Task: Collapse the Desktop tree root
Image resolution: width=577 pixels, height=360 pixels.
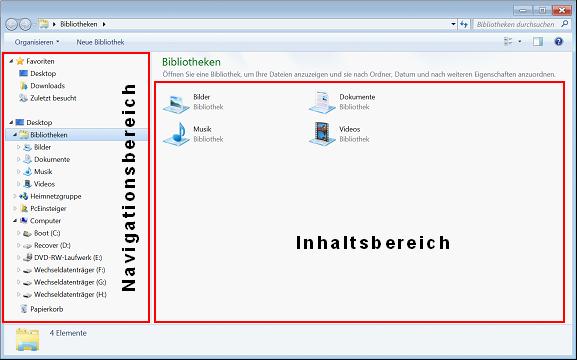Action: 11,122
